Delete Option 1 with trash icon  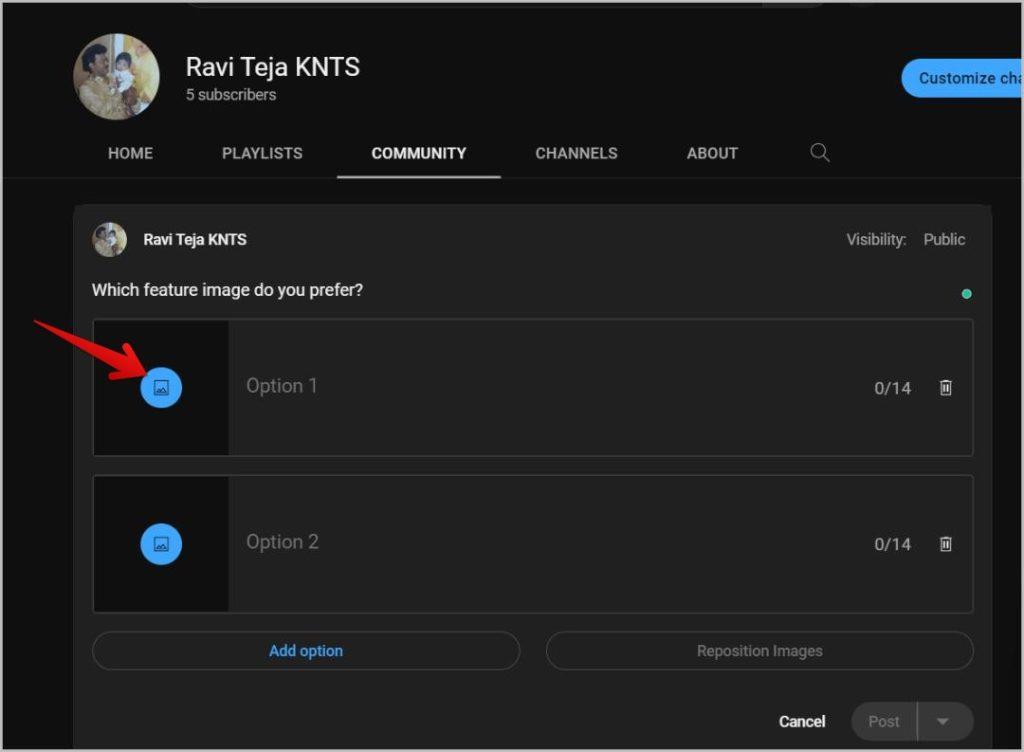945,387
